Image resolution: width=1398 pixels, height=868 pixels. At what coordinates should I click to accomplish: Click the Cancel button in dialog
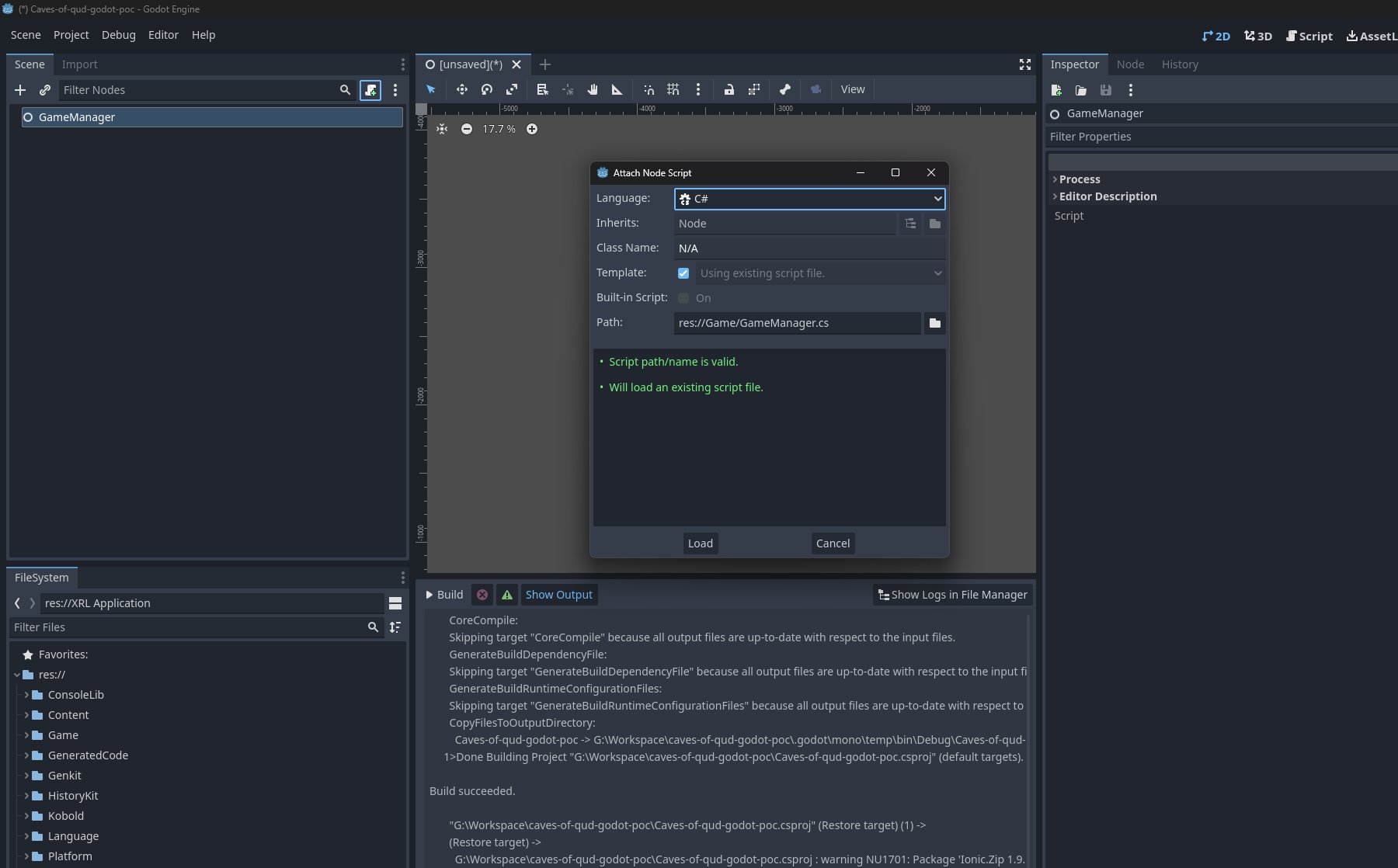833,543
